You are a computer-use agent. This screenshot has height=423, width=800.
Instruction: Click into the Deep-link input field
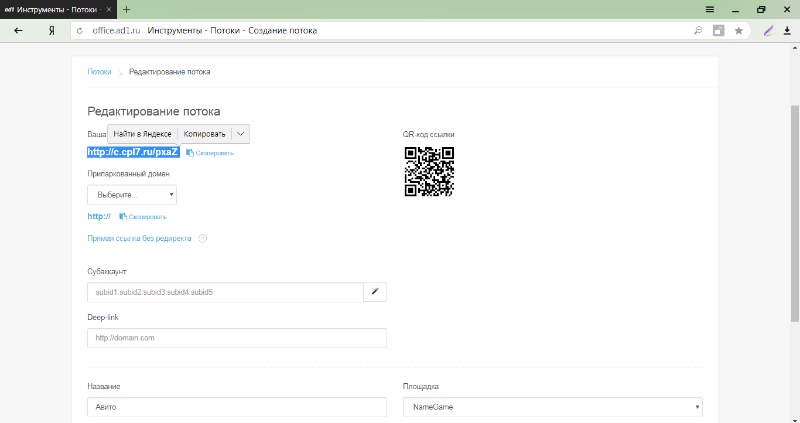[236, 338]
